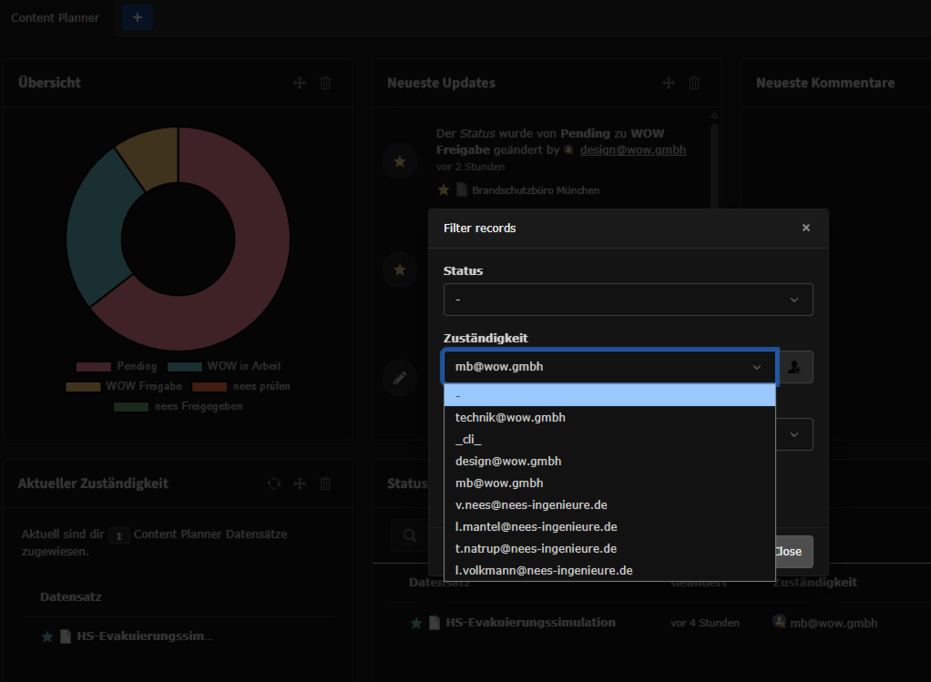This screenshot has width=931, height=682.
Task: Click the star badge of second update entry
Action: 400,269
